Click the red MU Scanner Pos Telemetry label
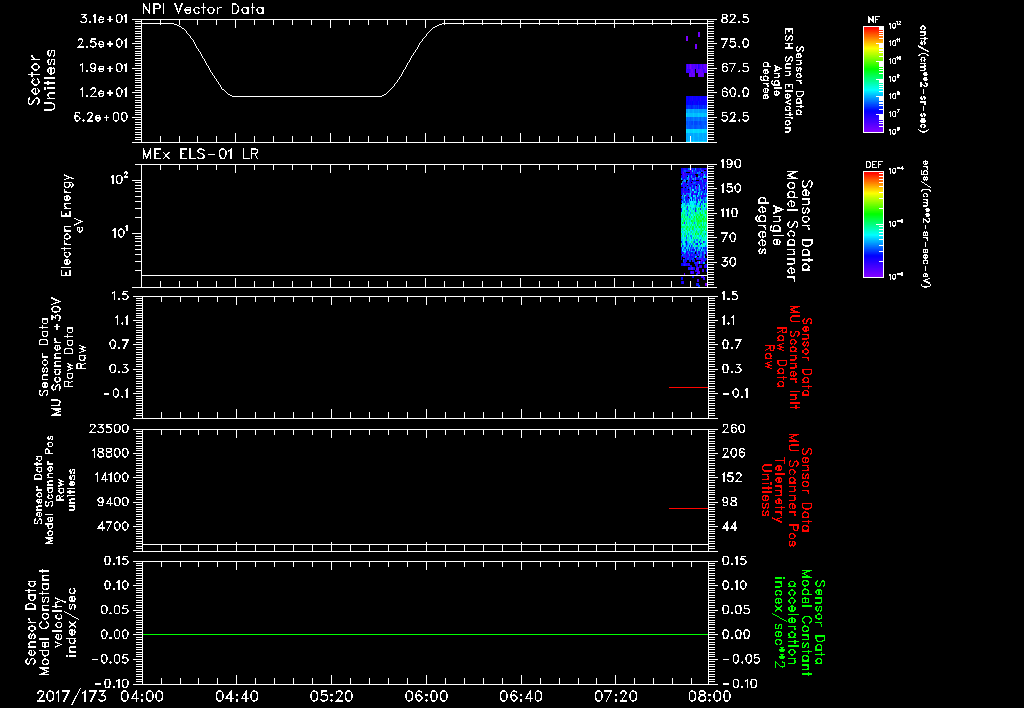Viewport: 1024px width, 708px height. click(x=787, y=490)
